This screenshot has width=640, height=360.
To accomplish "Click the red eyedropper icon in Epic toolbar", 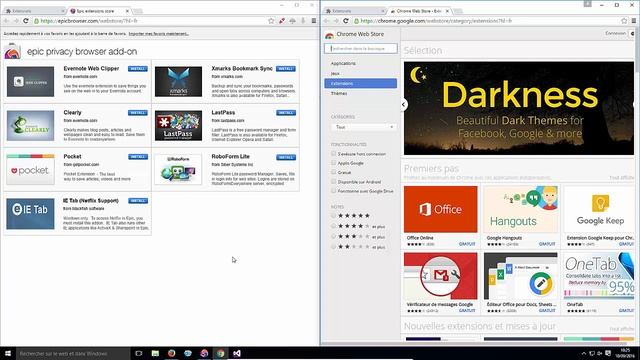I will click(282, 21).
